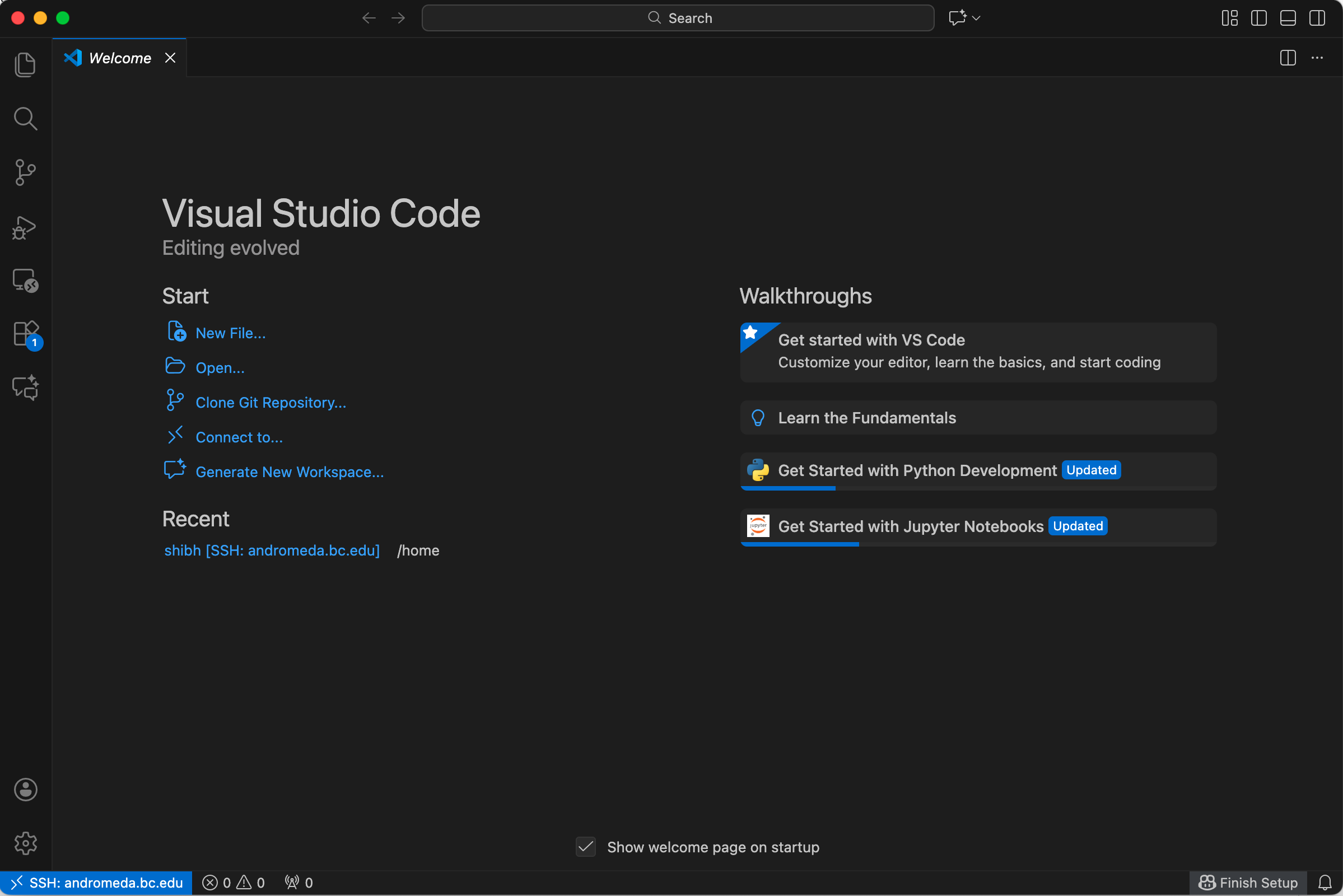Toggle the bottom panel visibility

(1288, 18)
